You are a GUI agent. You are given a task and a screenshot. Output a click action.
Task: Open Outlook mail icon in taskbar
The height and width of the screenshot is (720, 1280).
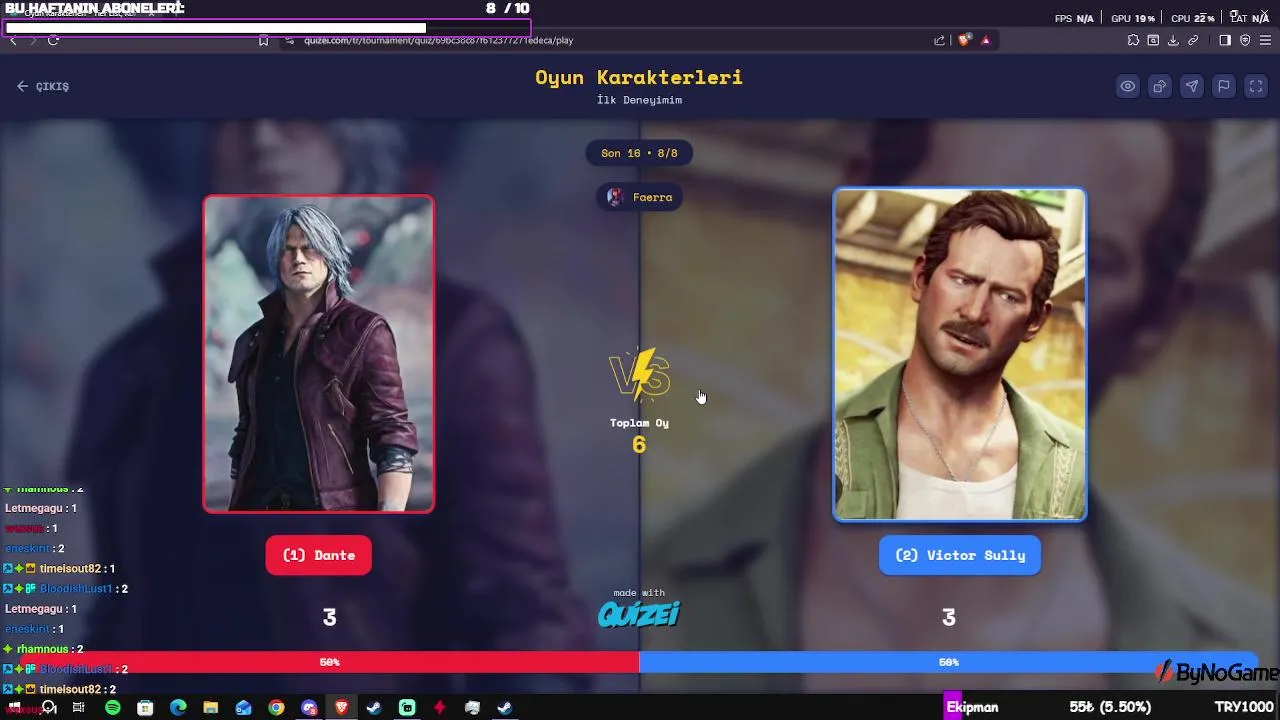pos(243,707)
